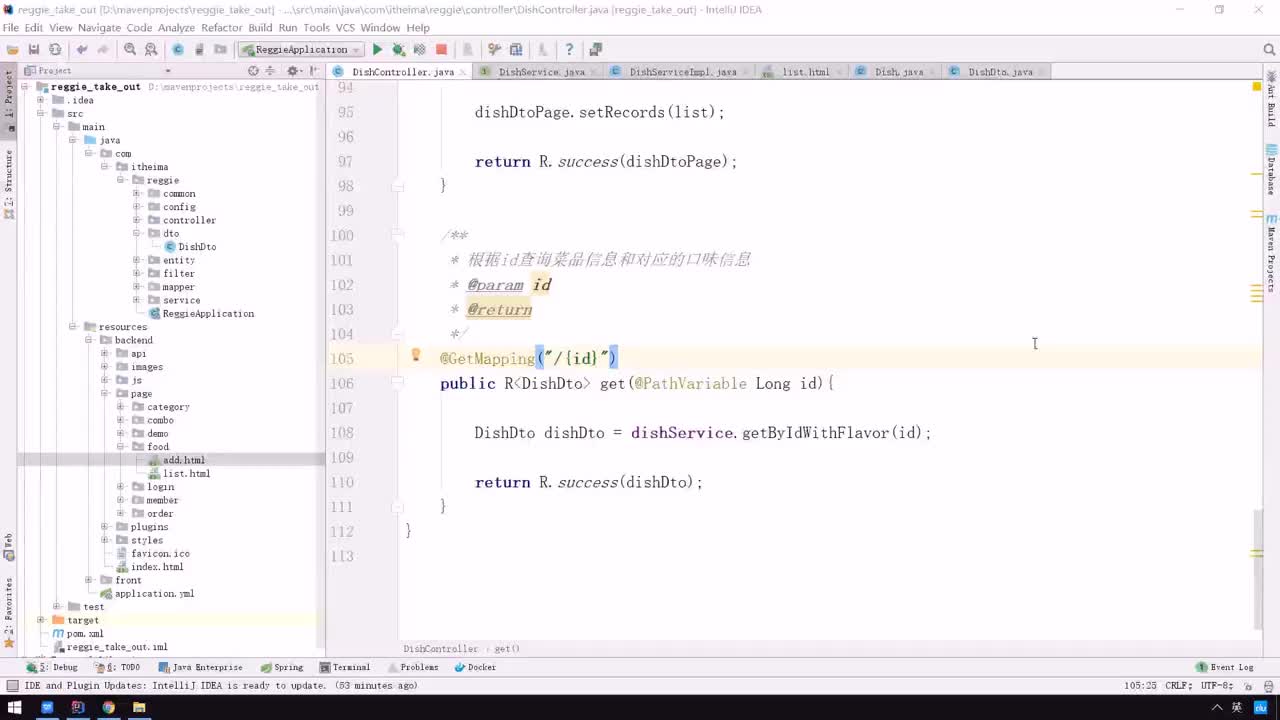Image resolution: width=1280 pixels, height=720 pixels.
Task: Expand the common package
Action: (x=137, y=193)
